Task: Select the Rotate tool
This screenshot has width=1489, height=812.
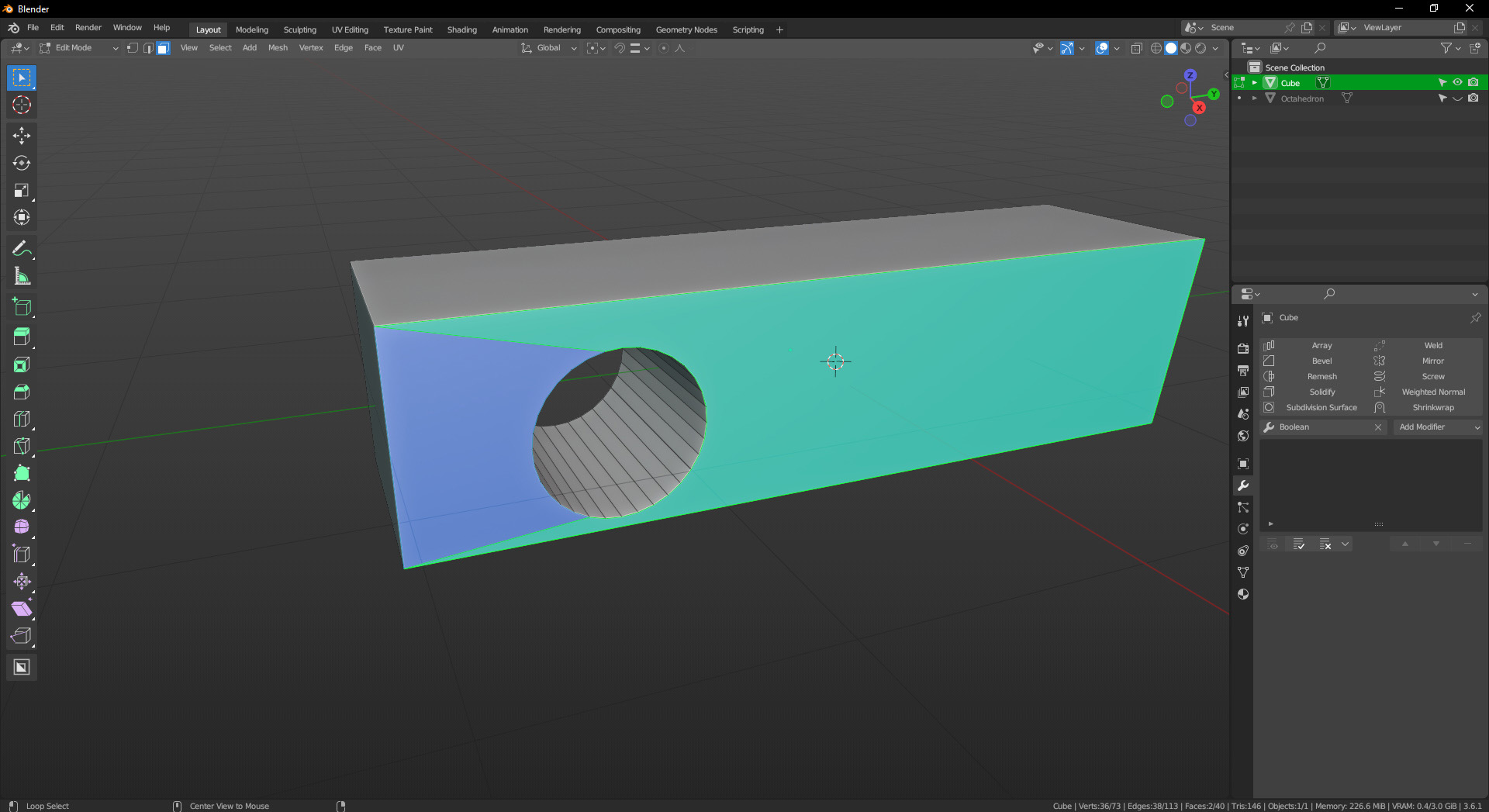Action: pyautogui.click(x=22, y=163)
